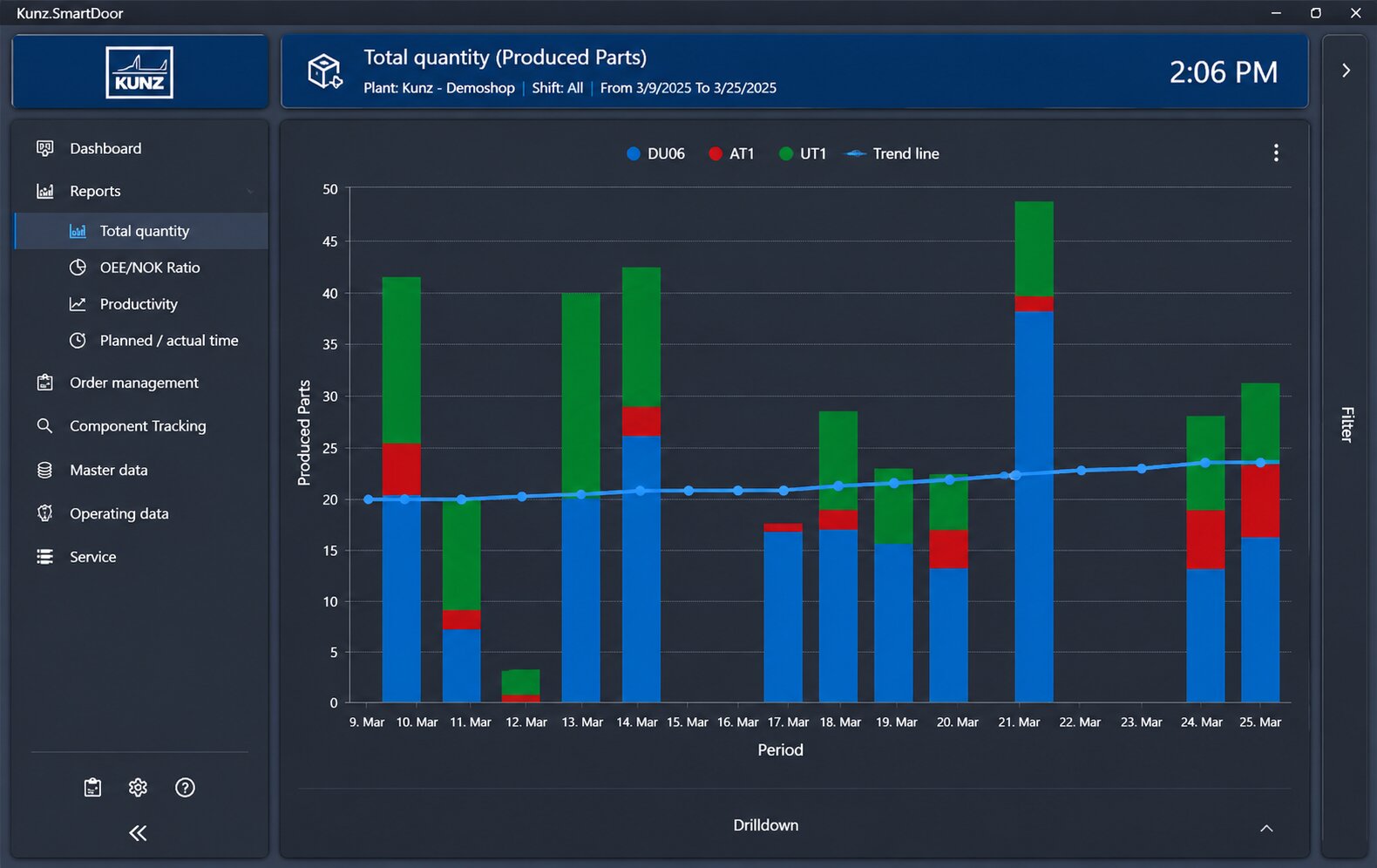The image size is (1377, 868).
Task: Expand the Filter panel arrow
Action: [x=1346, y=71]
